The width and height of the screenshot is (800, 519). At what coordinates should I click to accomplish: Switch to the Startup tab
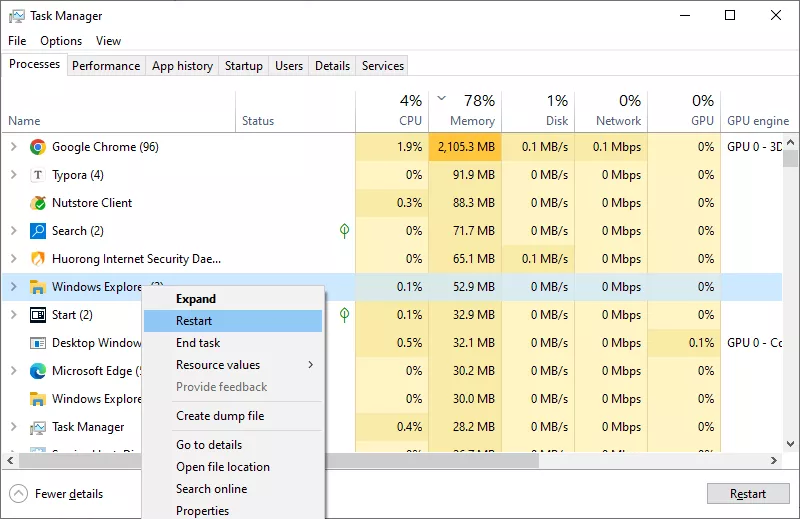244,66
